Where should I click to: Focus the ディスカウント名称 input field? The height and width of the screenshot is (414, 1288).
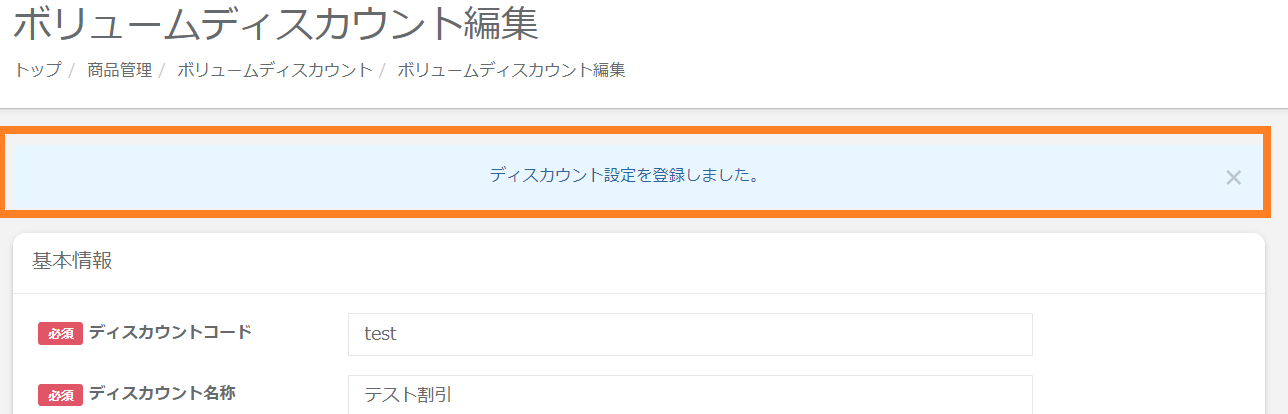point(690,394)
